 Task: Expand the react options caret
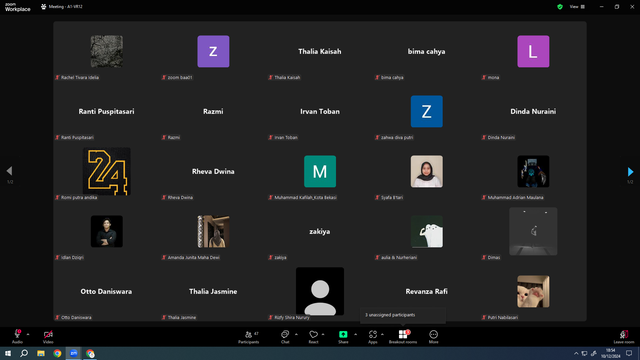click(323, 334)
